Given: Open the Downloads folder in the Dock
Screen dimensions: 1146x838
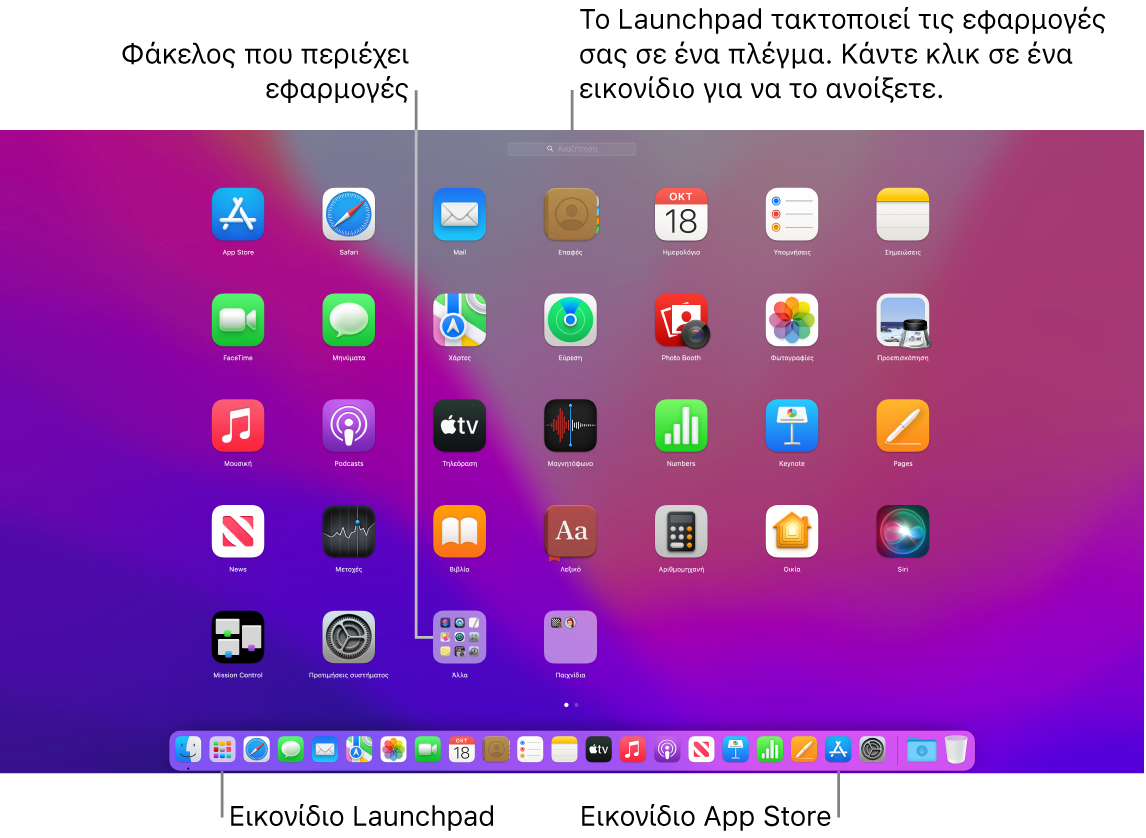Looking at the screenshot, I should (922, 750).
